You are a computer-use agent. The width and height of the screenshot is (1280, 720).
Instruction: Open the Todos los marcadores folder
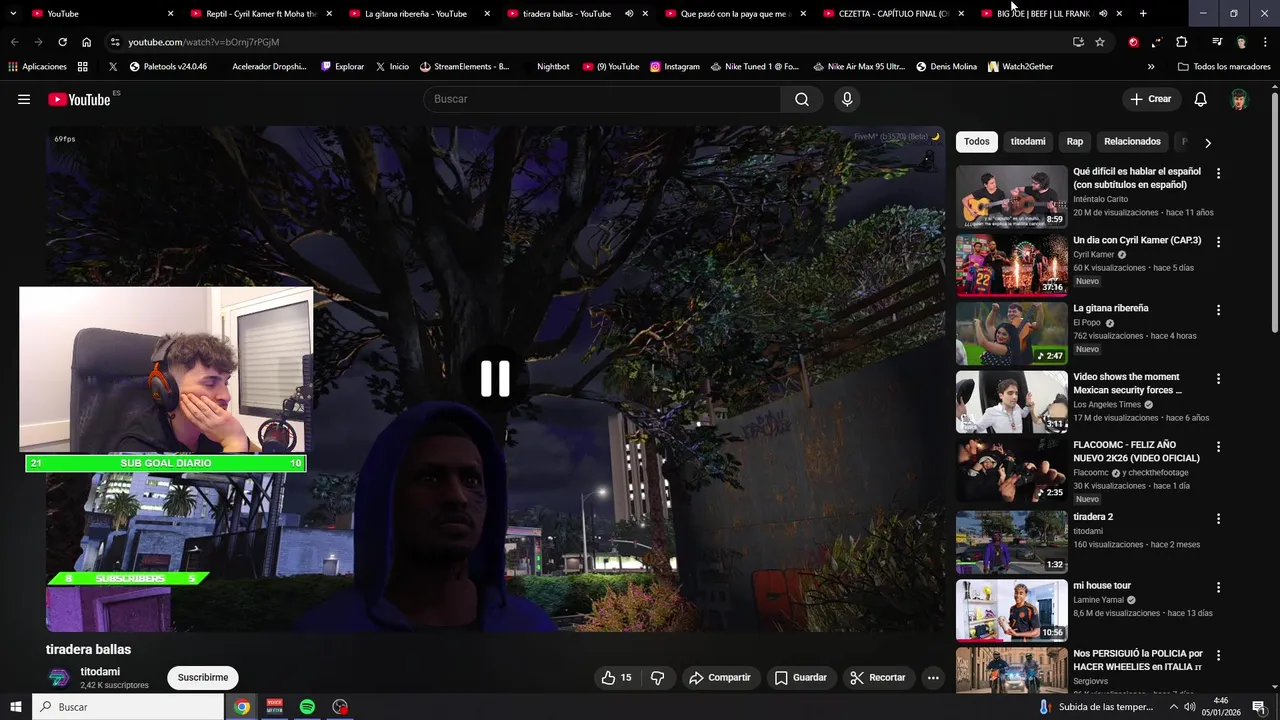(x=1224, y=67)
